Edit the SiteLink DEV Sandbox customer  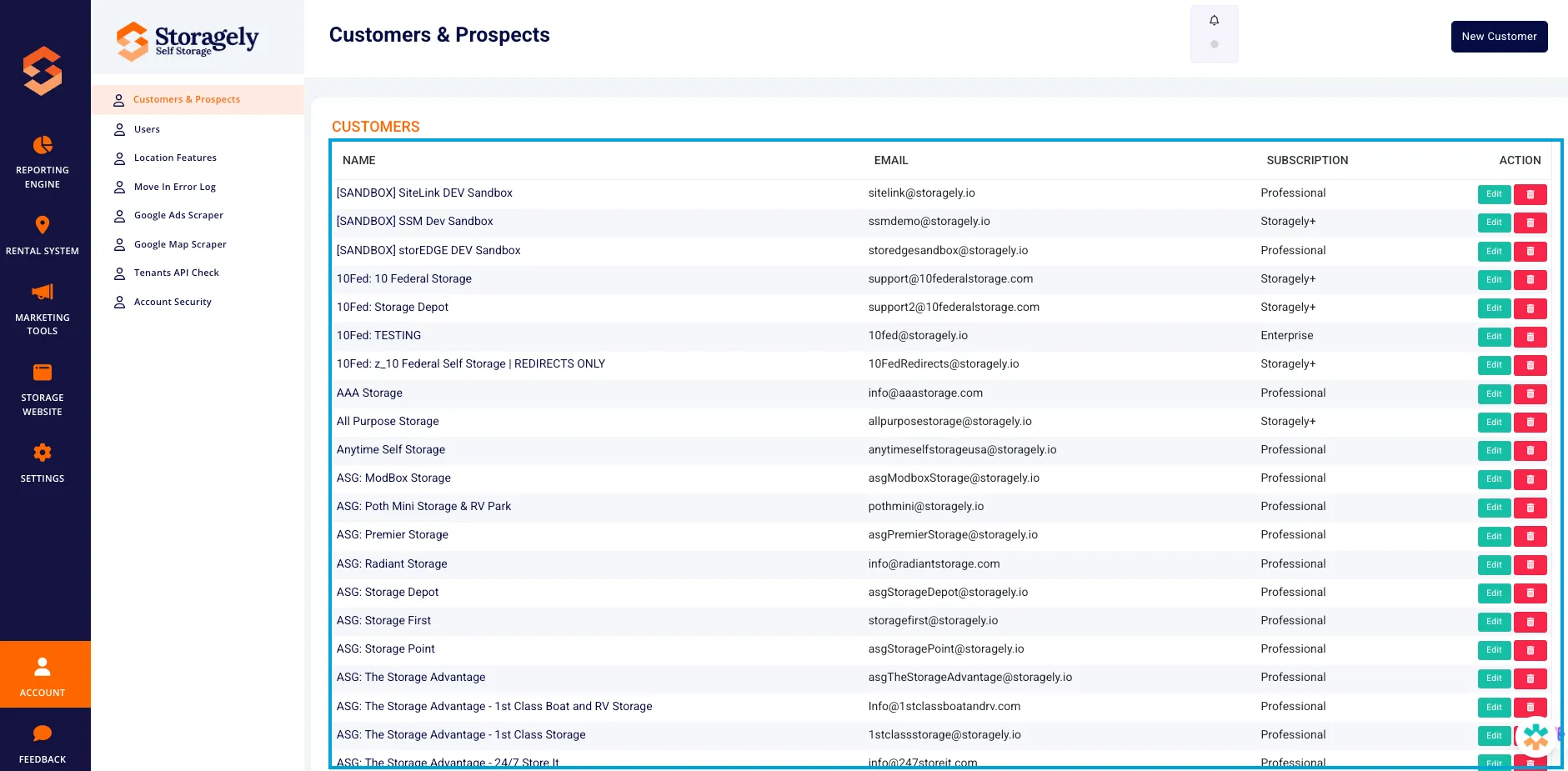click(1494, 194)
